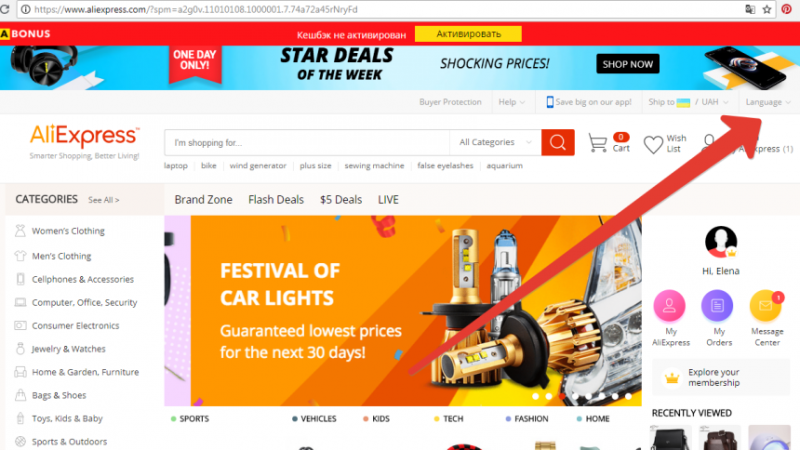Expand the Ship to / UAH selector

688,102
